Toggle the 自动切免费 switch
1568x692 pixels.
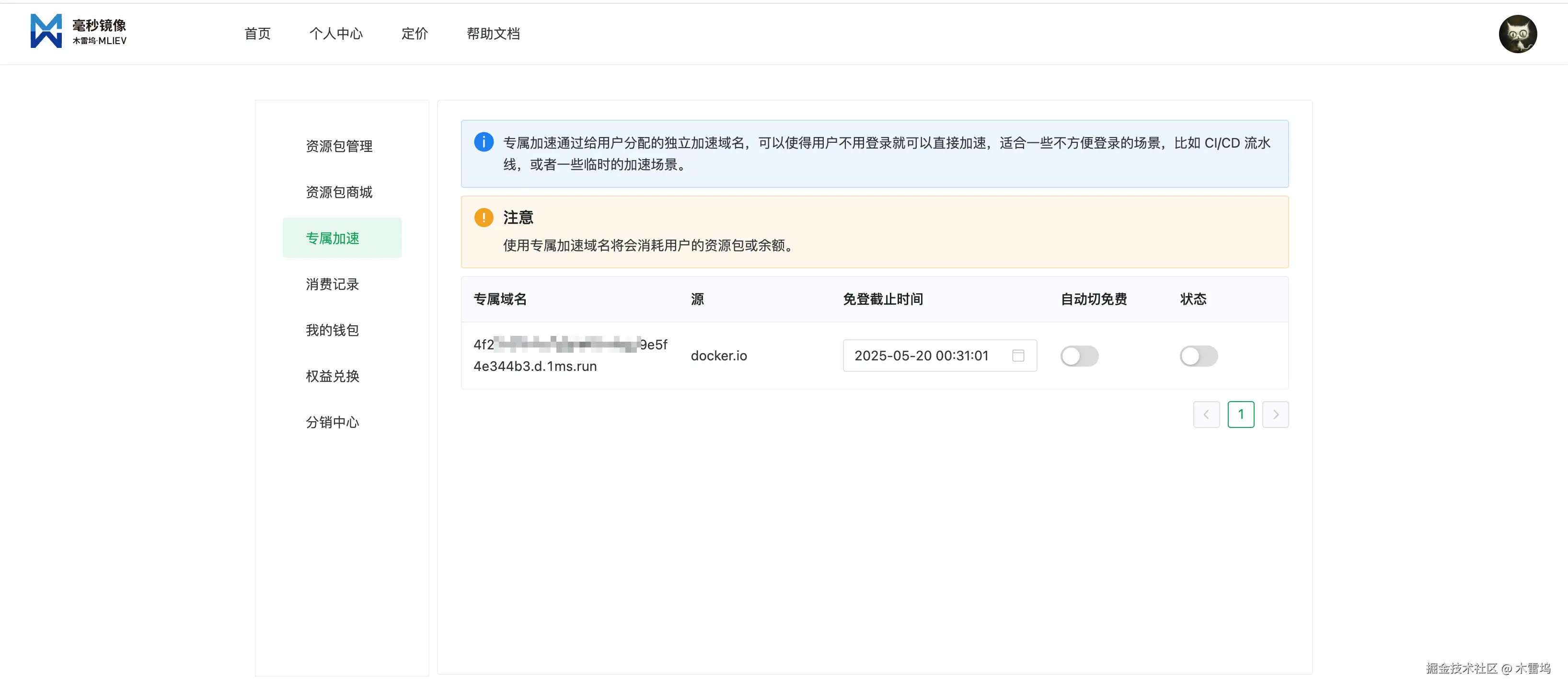pos(1079,356)
